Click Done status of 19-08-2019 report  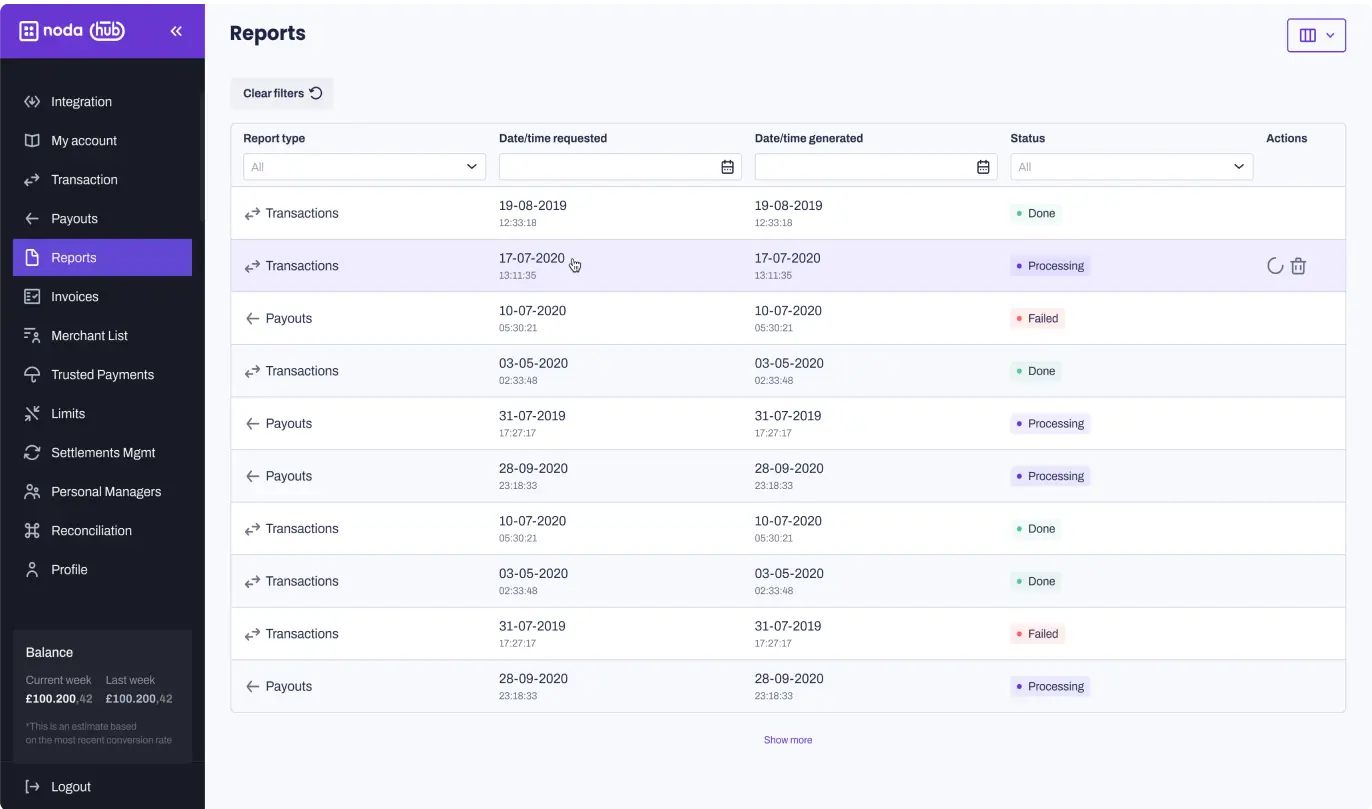[1035, 213]
